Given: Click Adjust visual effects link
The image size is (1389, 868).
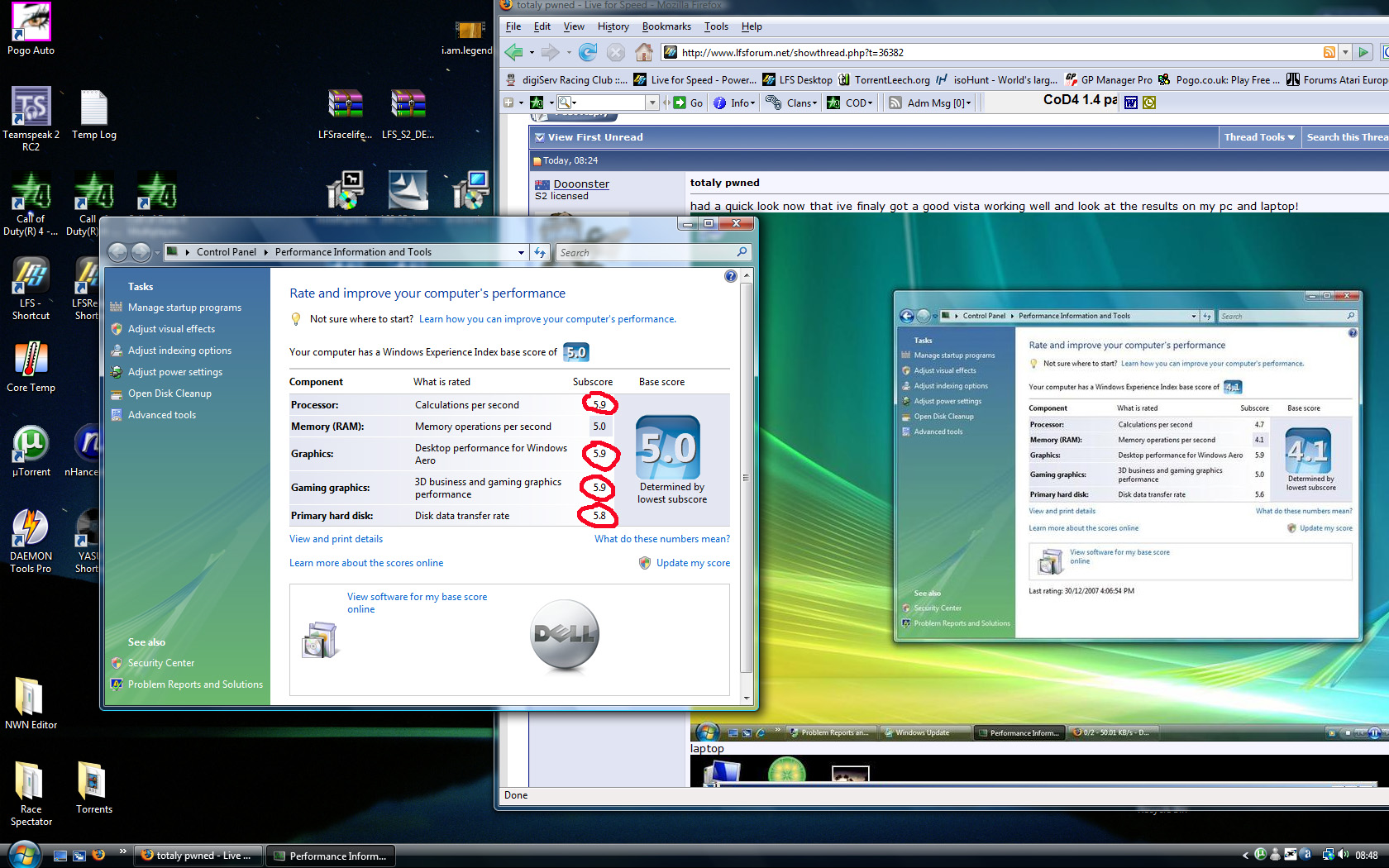Looking at the screenshot, I should click(171, 329).
